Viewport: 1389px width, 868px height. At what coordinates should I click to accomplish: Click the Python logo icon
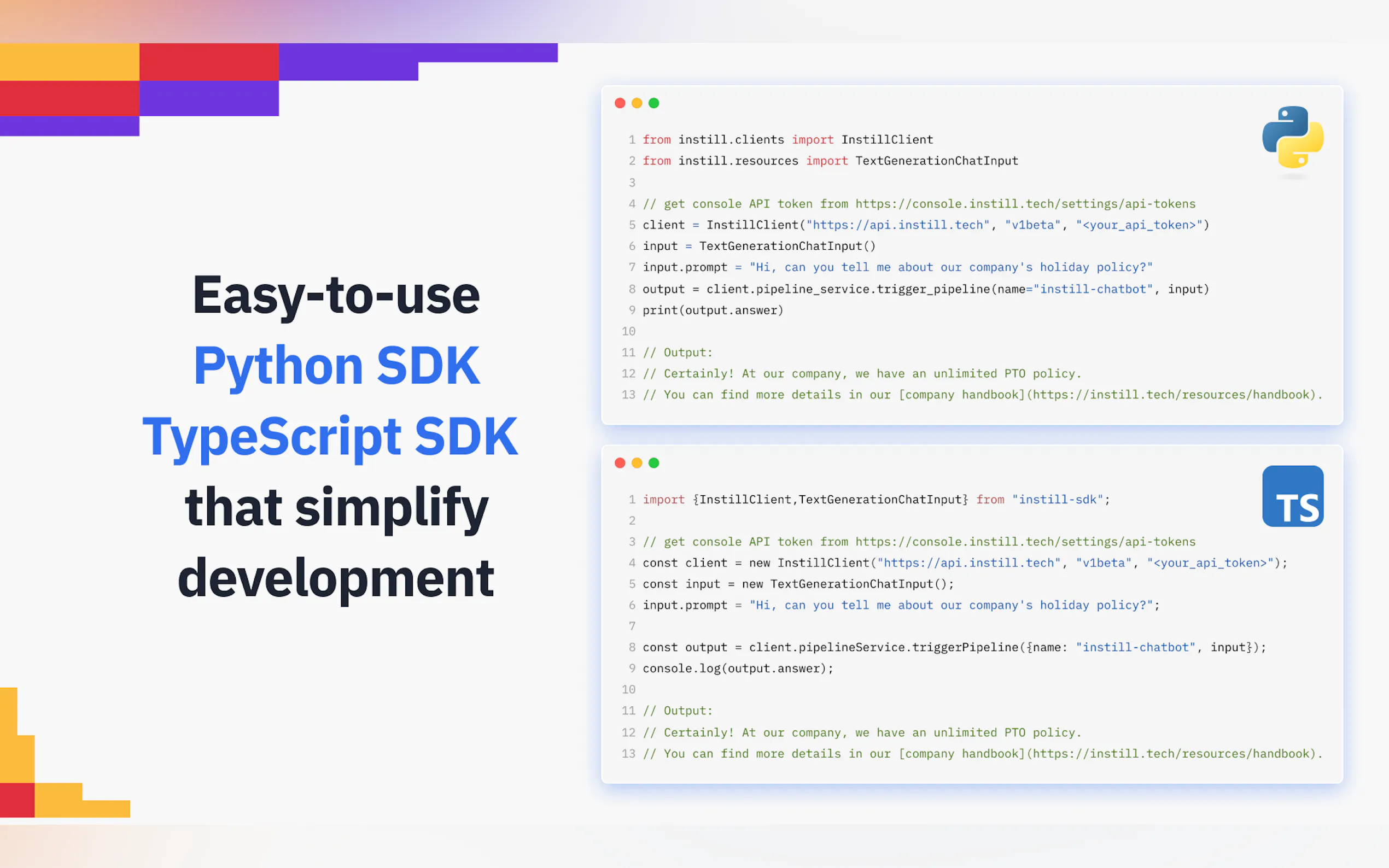click(x=1292, y=137)
